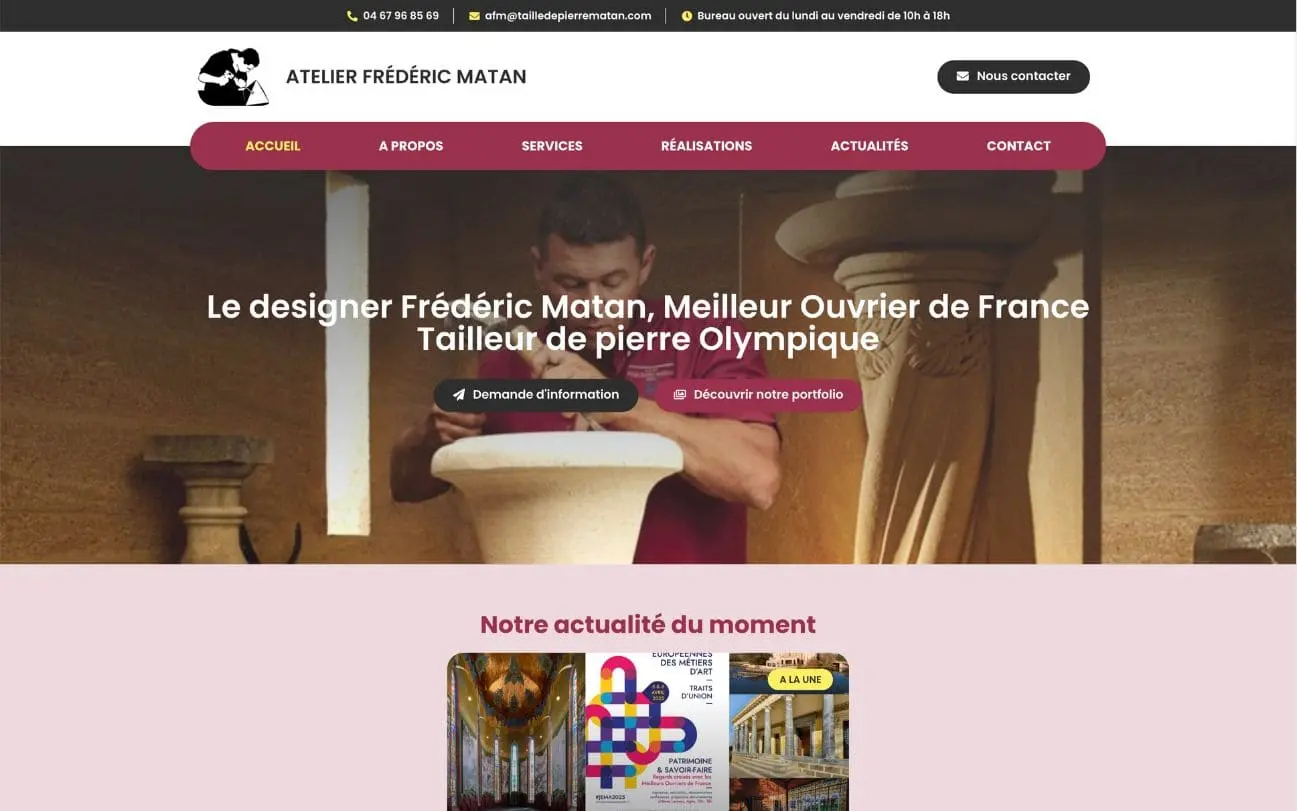Select CONTACT in navigation bar
1297x811 pixels.
point(1019,146)
